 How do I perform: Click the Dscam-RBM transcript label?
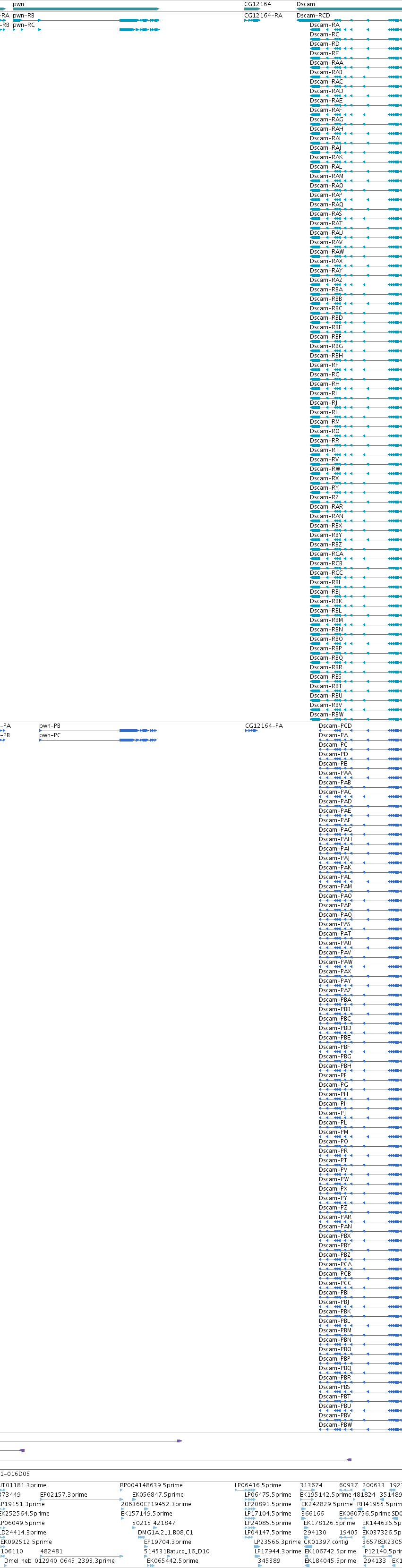(x=326, y=620)
